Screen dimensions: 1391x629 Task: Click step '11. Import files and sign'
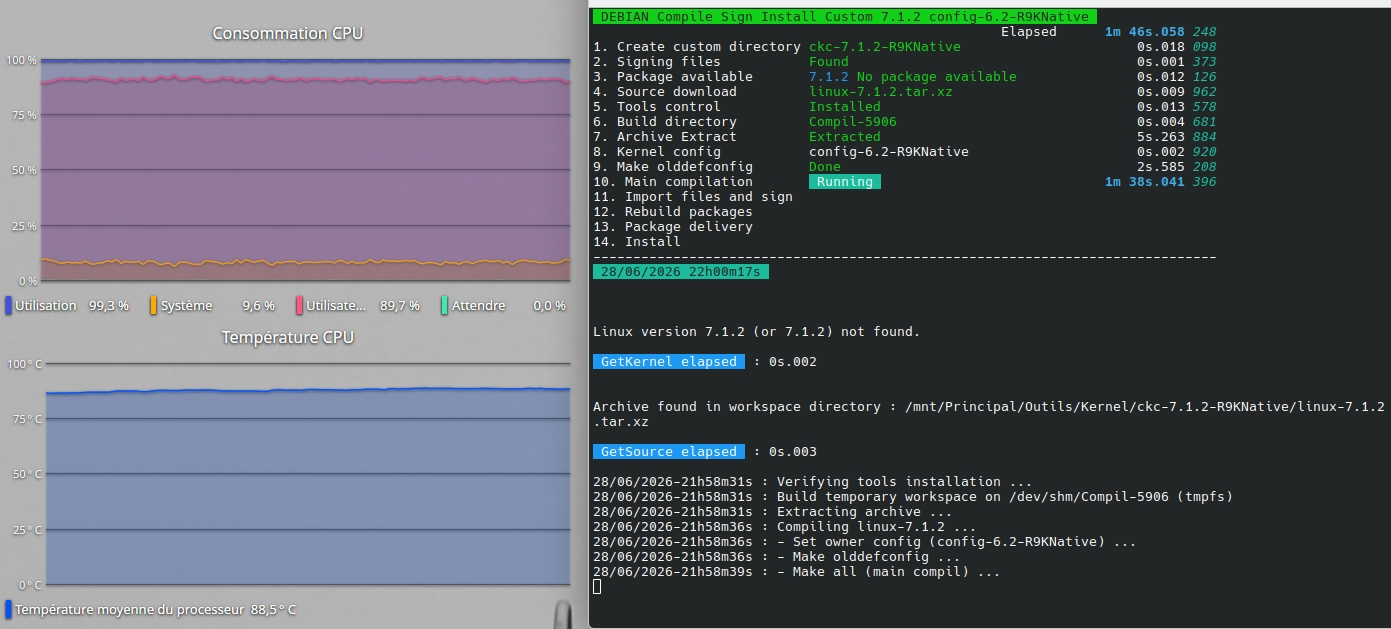point(693,197)
